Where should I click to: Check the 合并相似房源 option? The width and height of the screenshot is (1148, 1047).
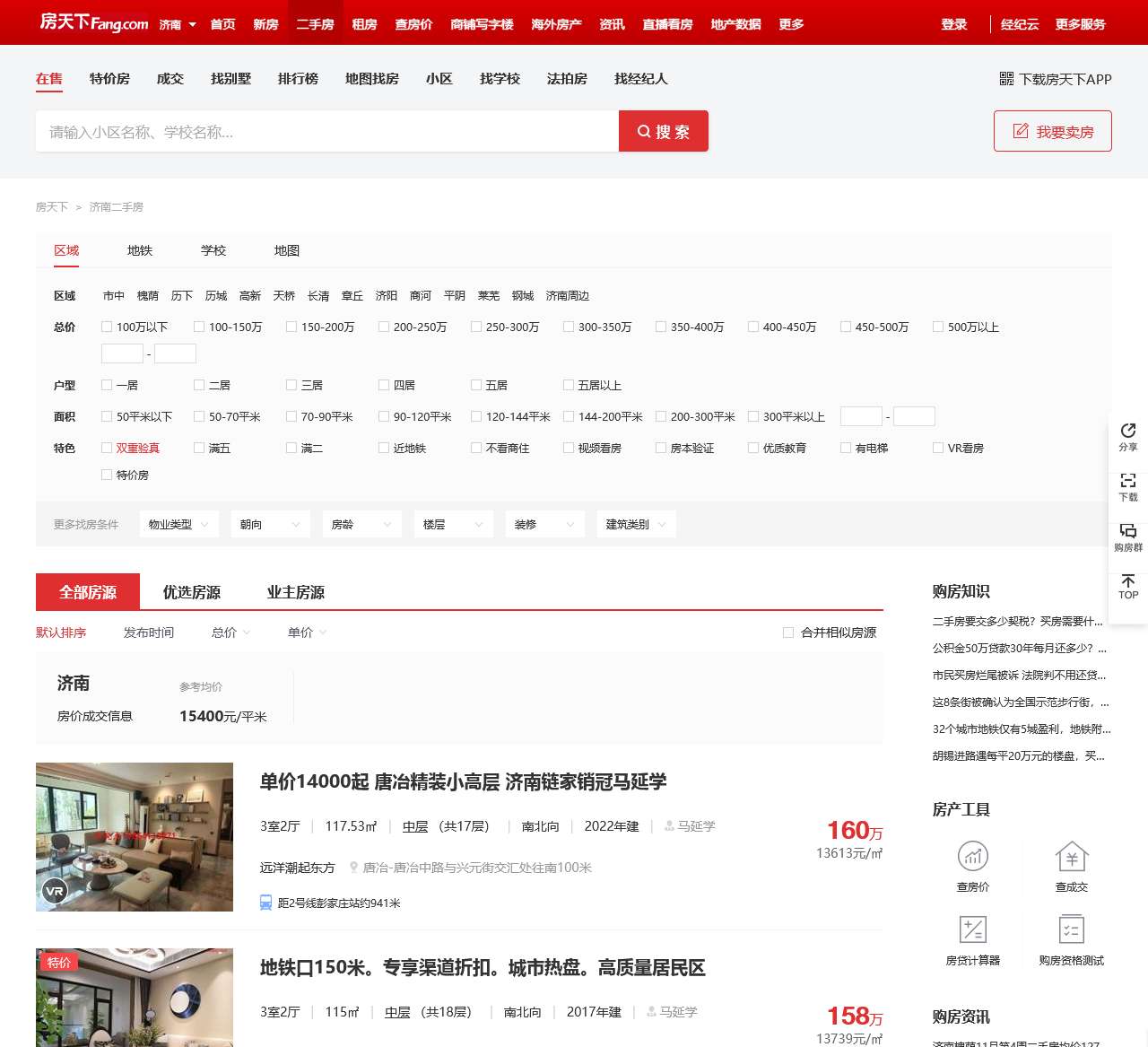pos(787,632)
